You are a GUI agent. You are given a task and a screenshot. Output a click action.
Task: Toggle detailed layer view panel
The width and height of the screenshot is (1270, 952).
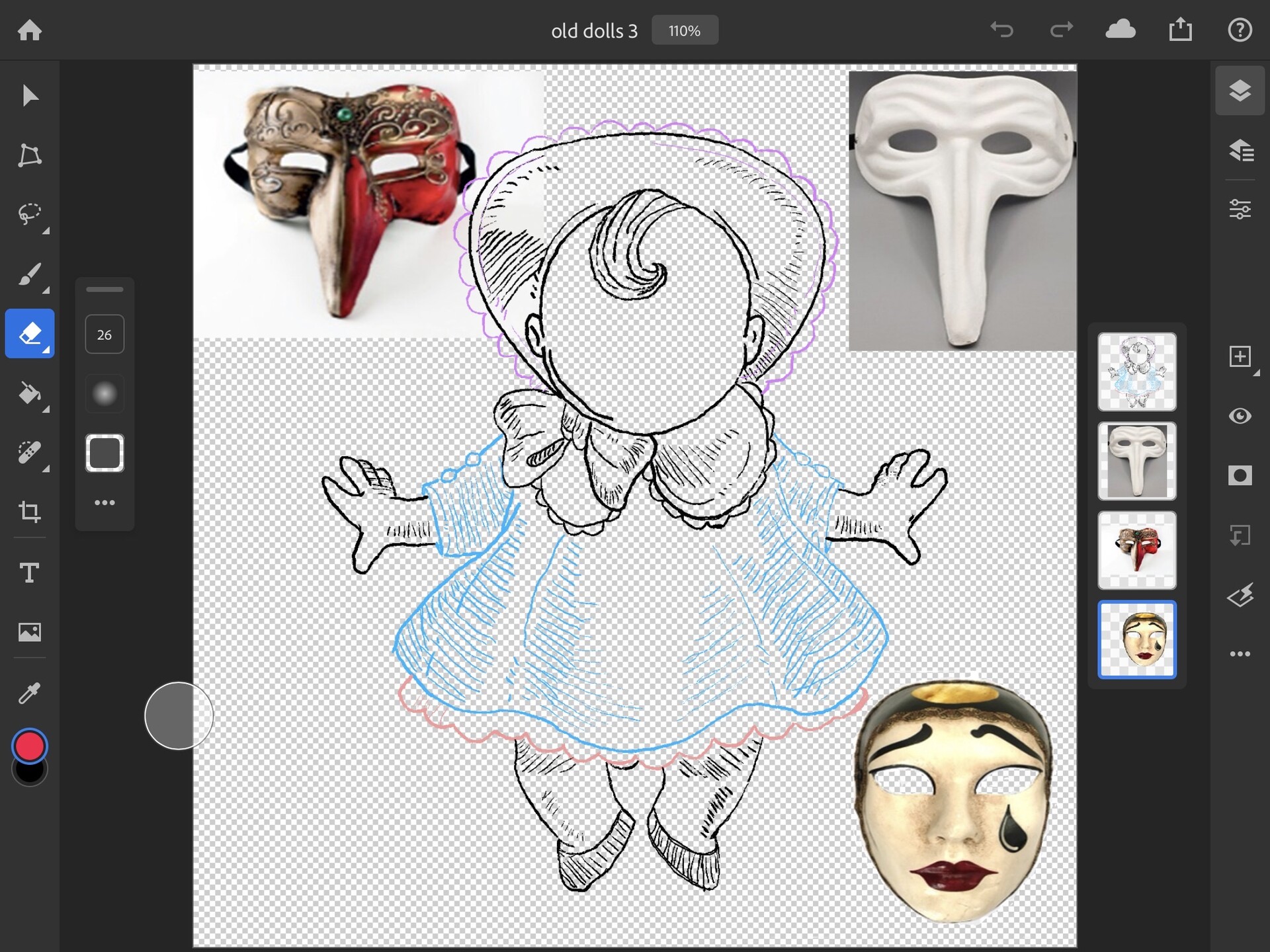pos(1240,151)
